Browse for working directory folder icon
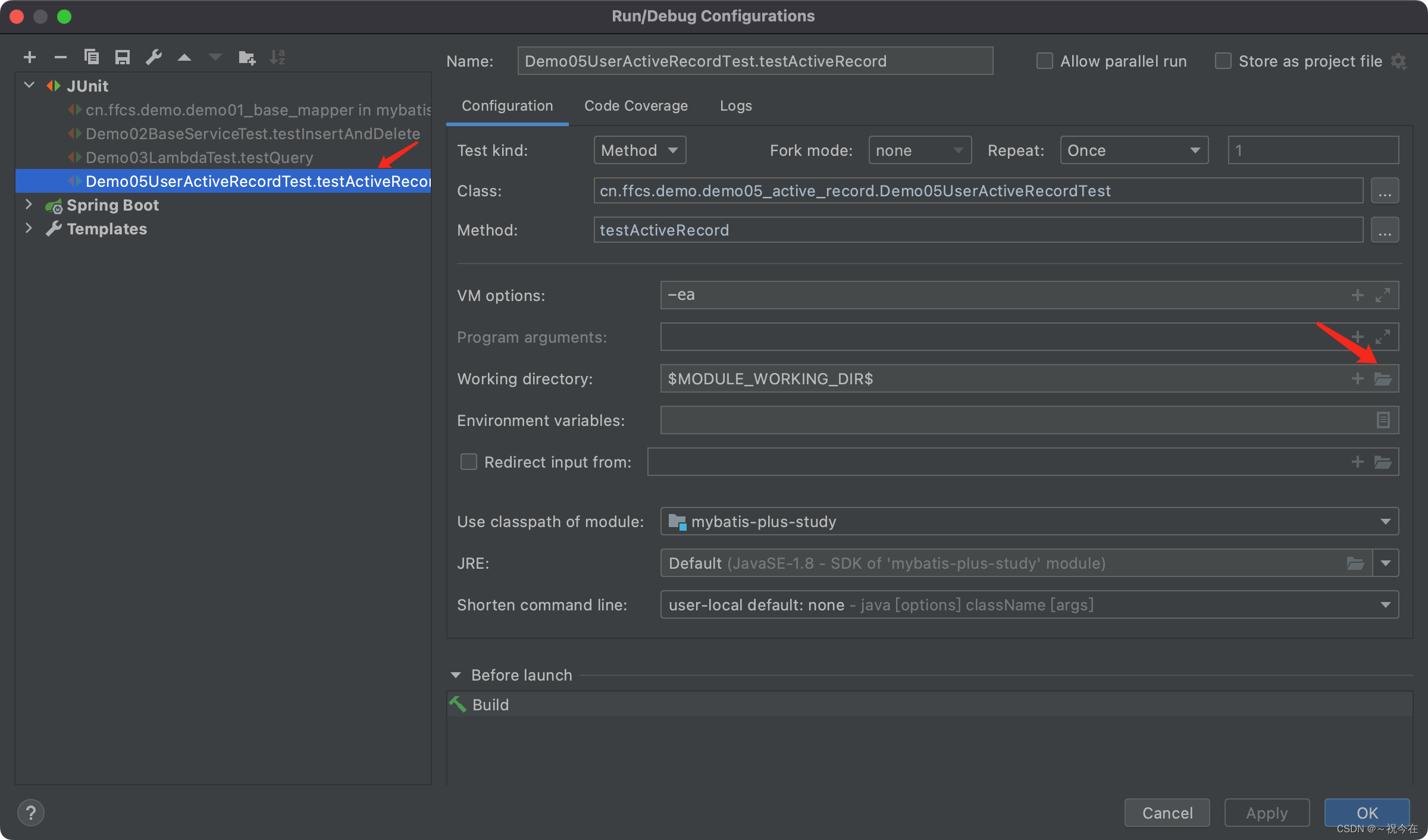The height and width of the screenshot is (840, 1428). point(1382,379)
